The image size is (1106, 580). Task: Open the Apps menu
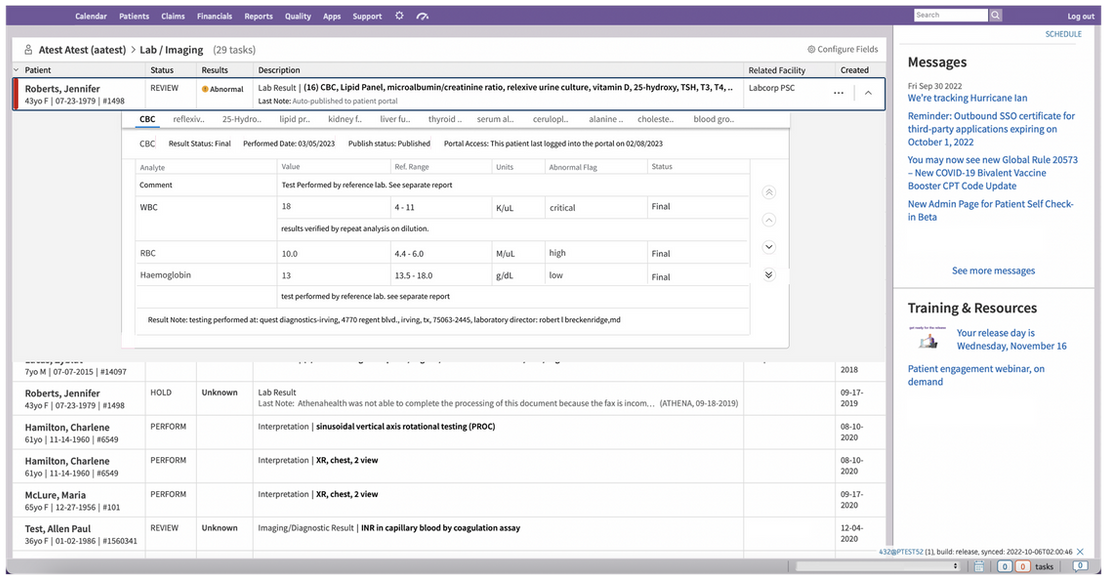click(x=332, y=16)
